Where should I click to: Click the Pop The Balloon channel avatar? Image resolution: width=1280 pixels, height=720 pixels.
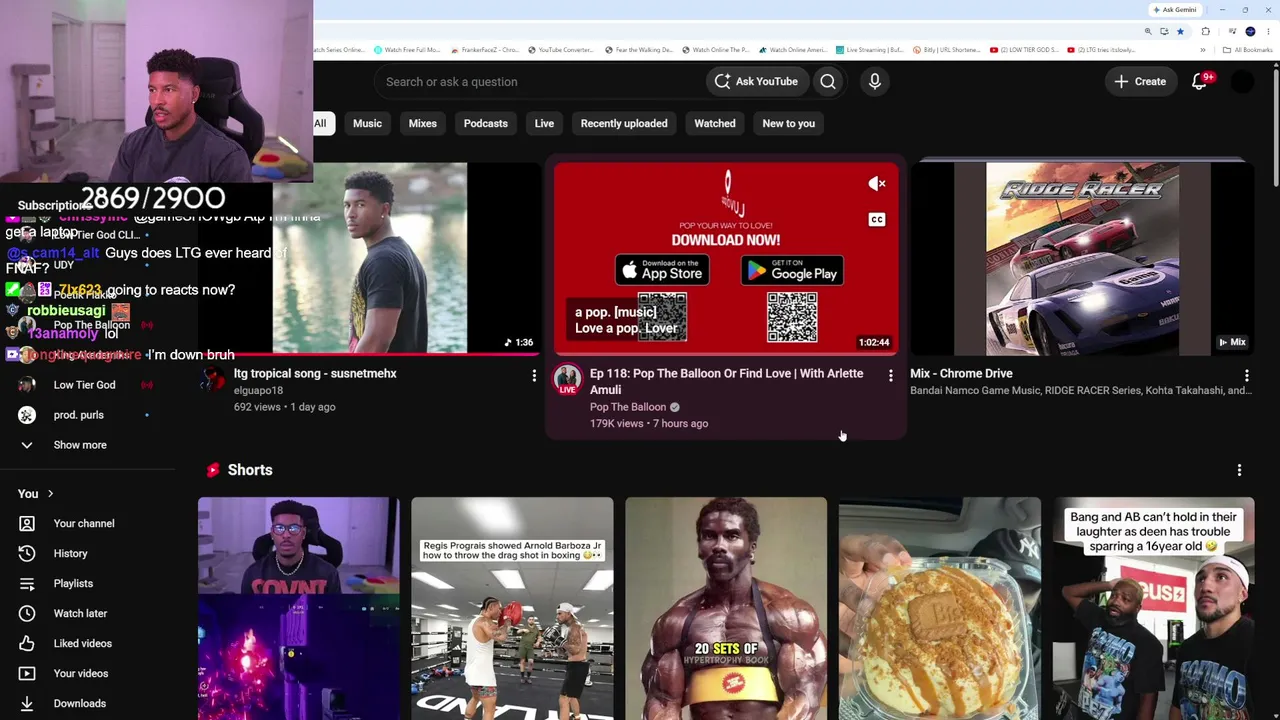pyautogui.click(x=568, y=379)
